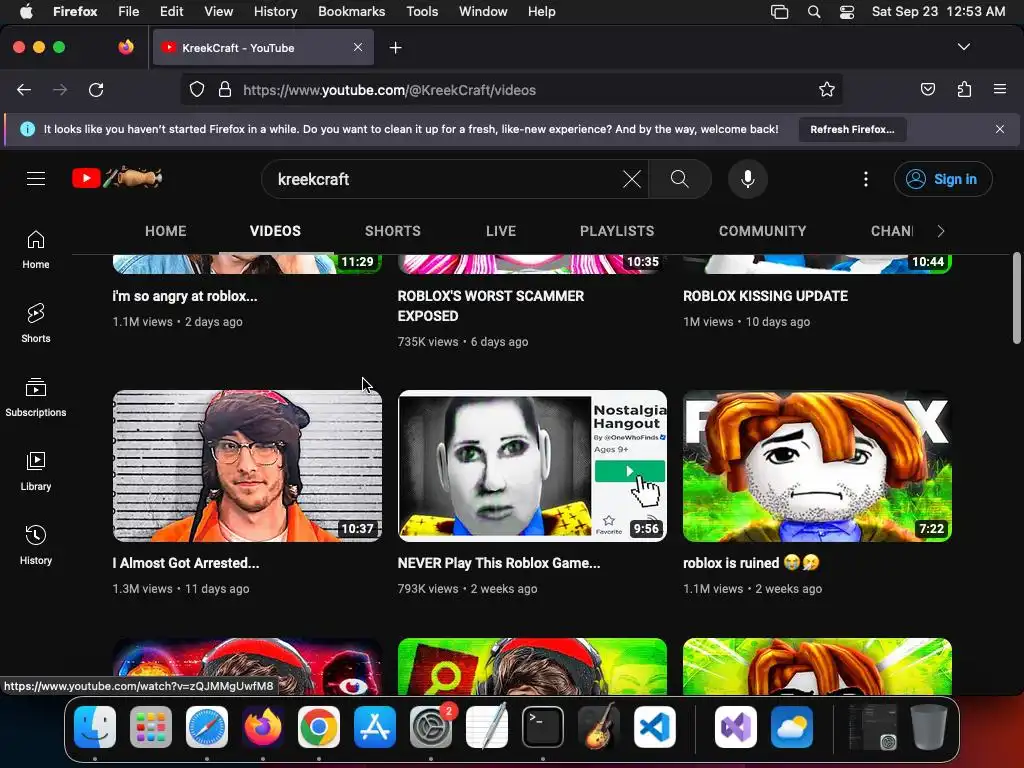The height and width of the screenshot is (768, 1024).
Task: Open "I Almost Got Arrested..." title link
Action: (x=186, y=563)
